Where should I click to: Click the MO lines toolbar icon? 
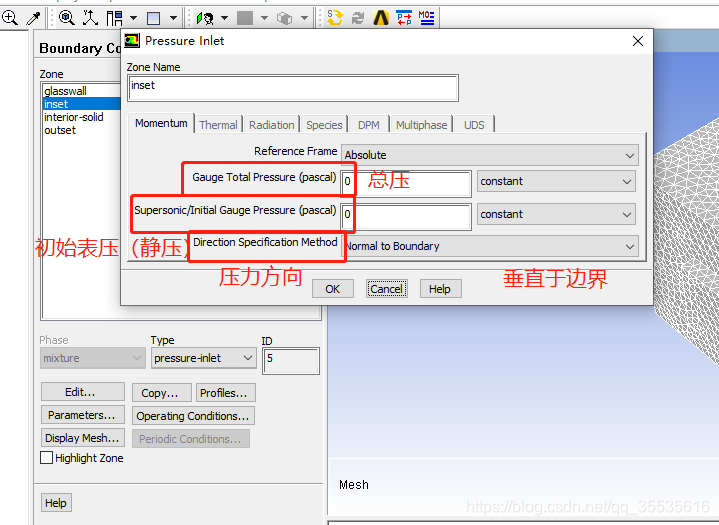point(426,18)
